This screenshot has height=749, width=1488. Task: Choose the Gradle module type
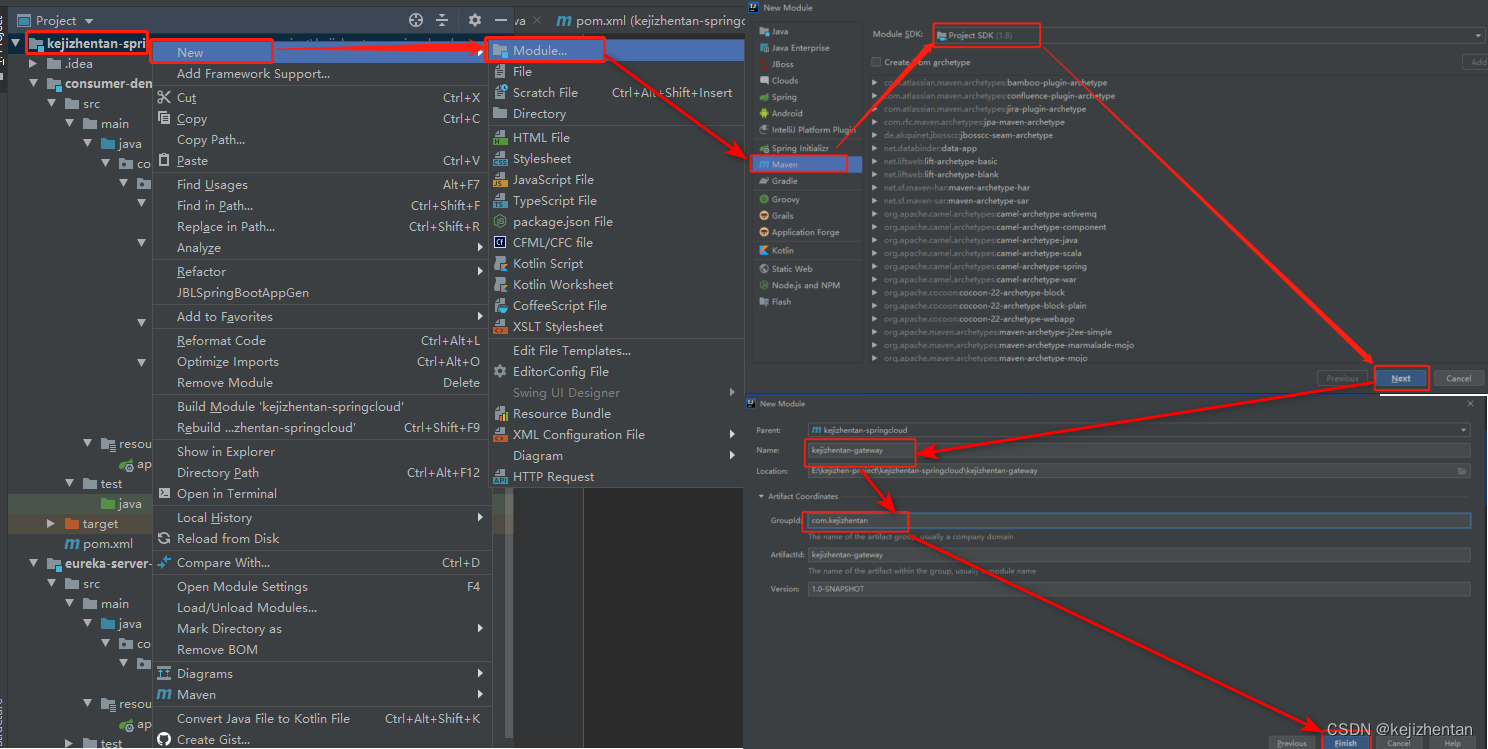785,181
